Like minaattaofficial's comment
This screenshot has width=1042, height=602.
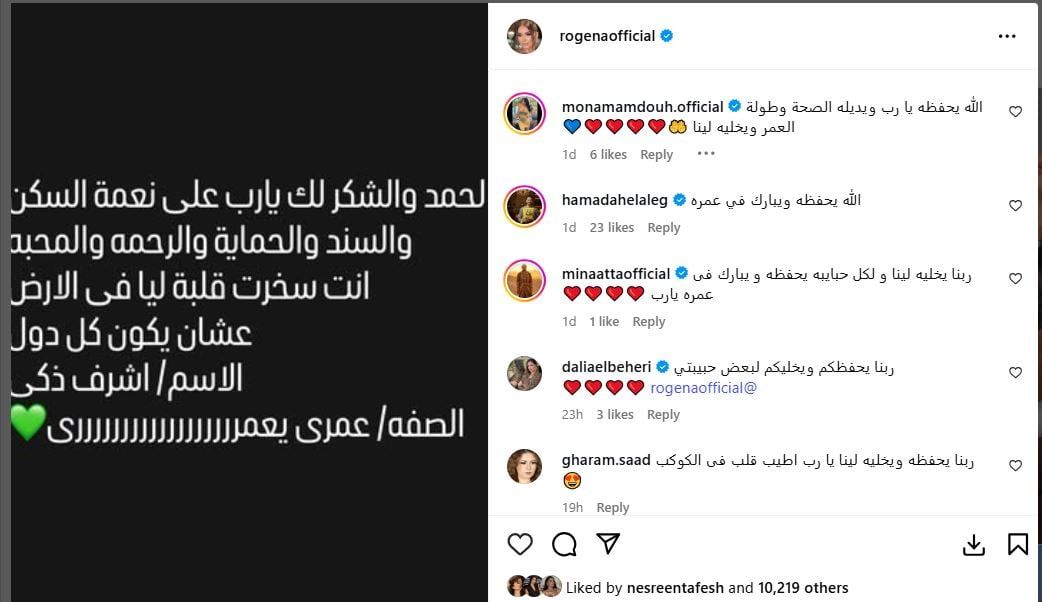tap(1015, 279)
